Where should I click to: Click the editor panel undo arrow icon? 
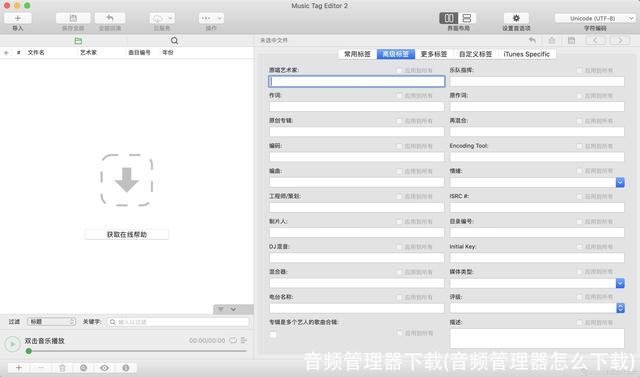[x=533, y=40]
